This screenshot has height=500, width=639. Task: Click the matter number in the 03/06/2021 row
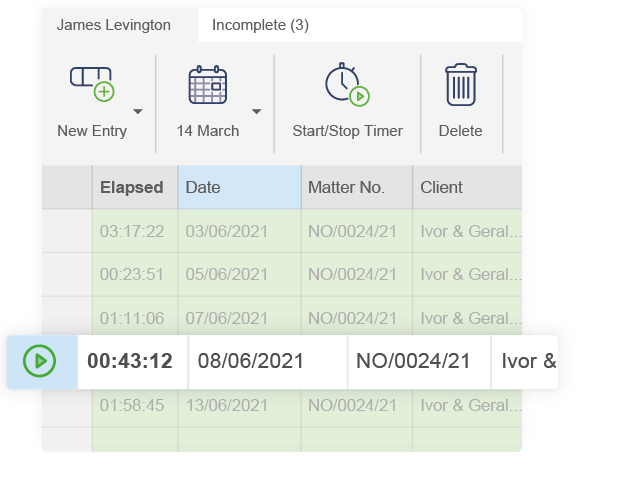(x=353, y=231)
